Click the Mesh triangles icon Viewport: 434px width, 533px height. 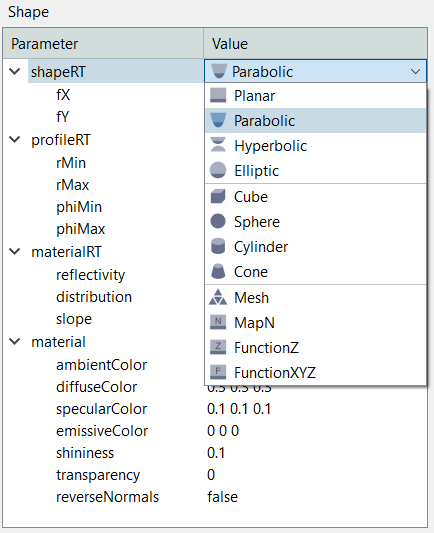coord(218,297)
